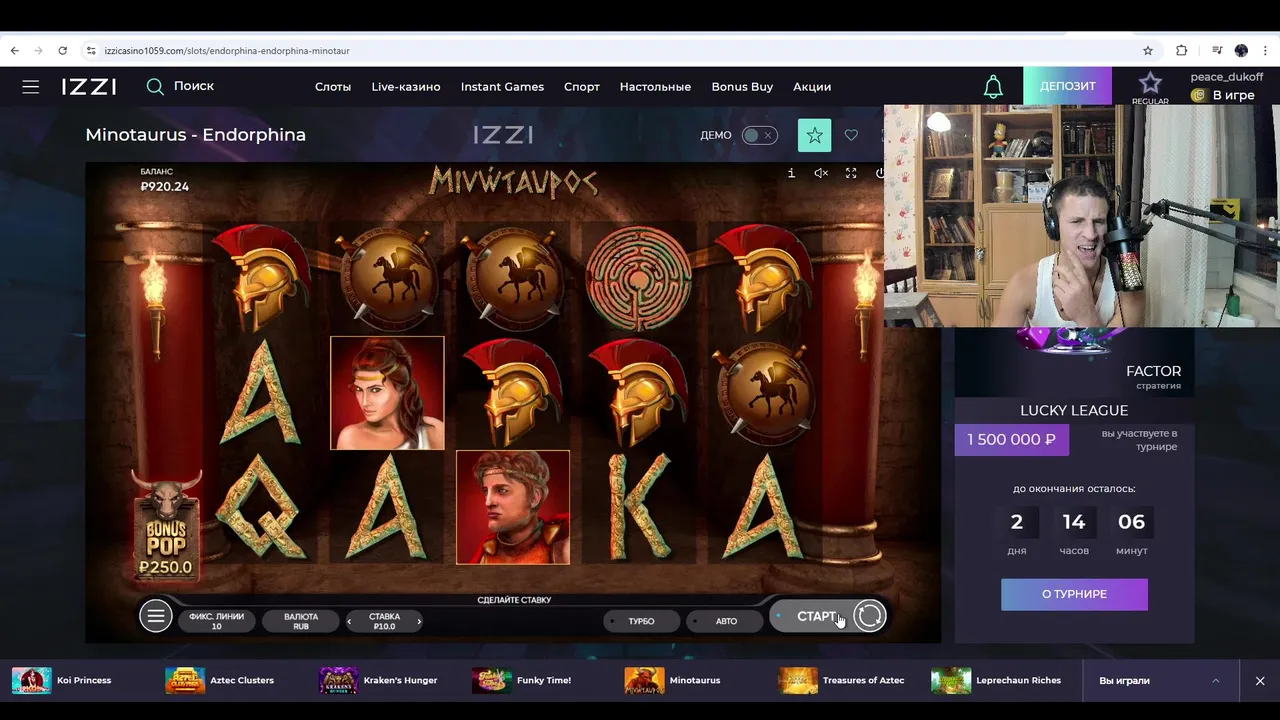This screenshot has height=720, width=1280.
Task: Bookmark this page star in address bar
Action: click(x=1148, y=50)
